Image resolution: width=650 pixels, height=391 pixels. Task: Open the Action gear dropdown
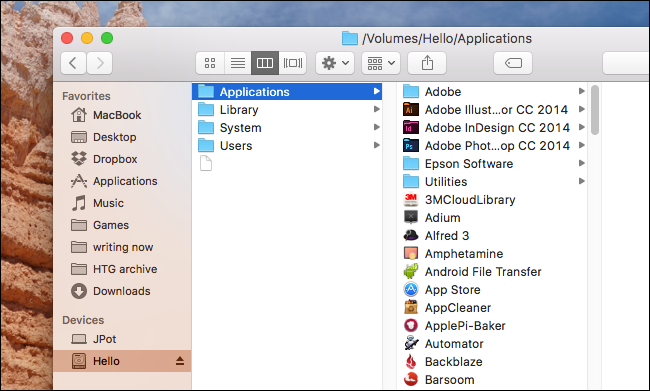pyautogui.click(x=335, y=63)
